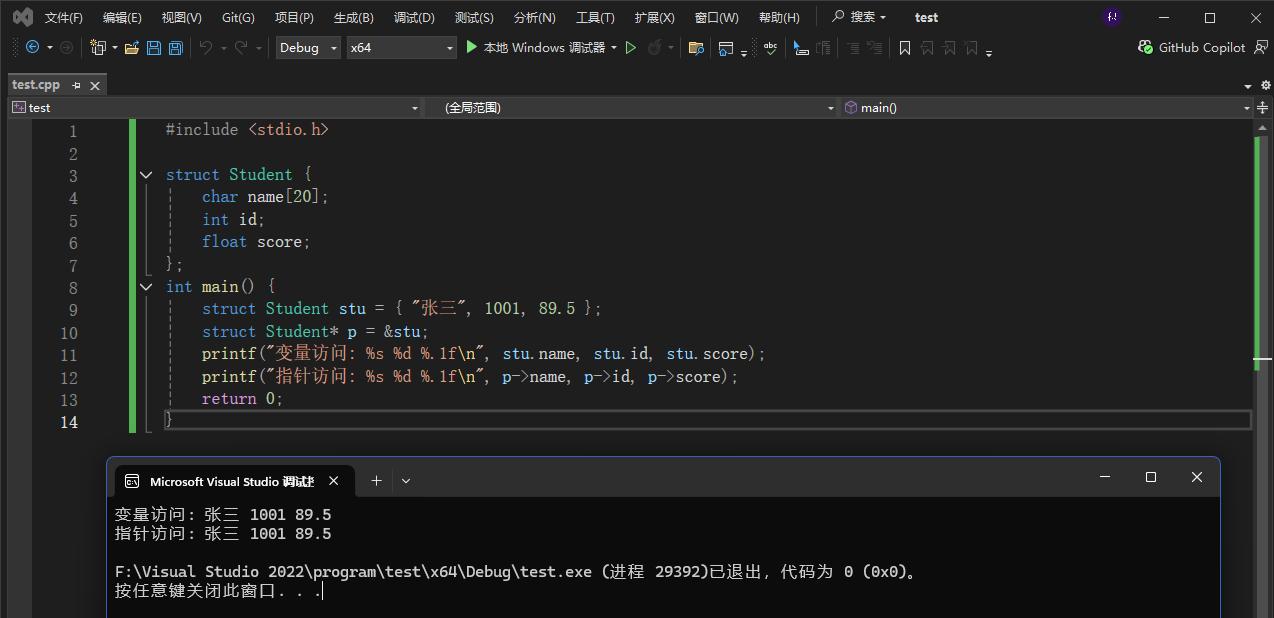Viewport: 1274px width, 618px height.
Task: Click the cursor text-selection toolbar icon
Action: (801, 47)
